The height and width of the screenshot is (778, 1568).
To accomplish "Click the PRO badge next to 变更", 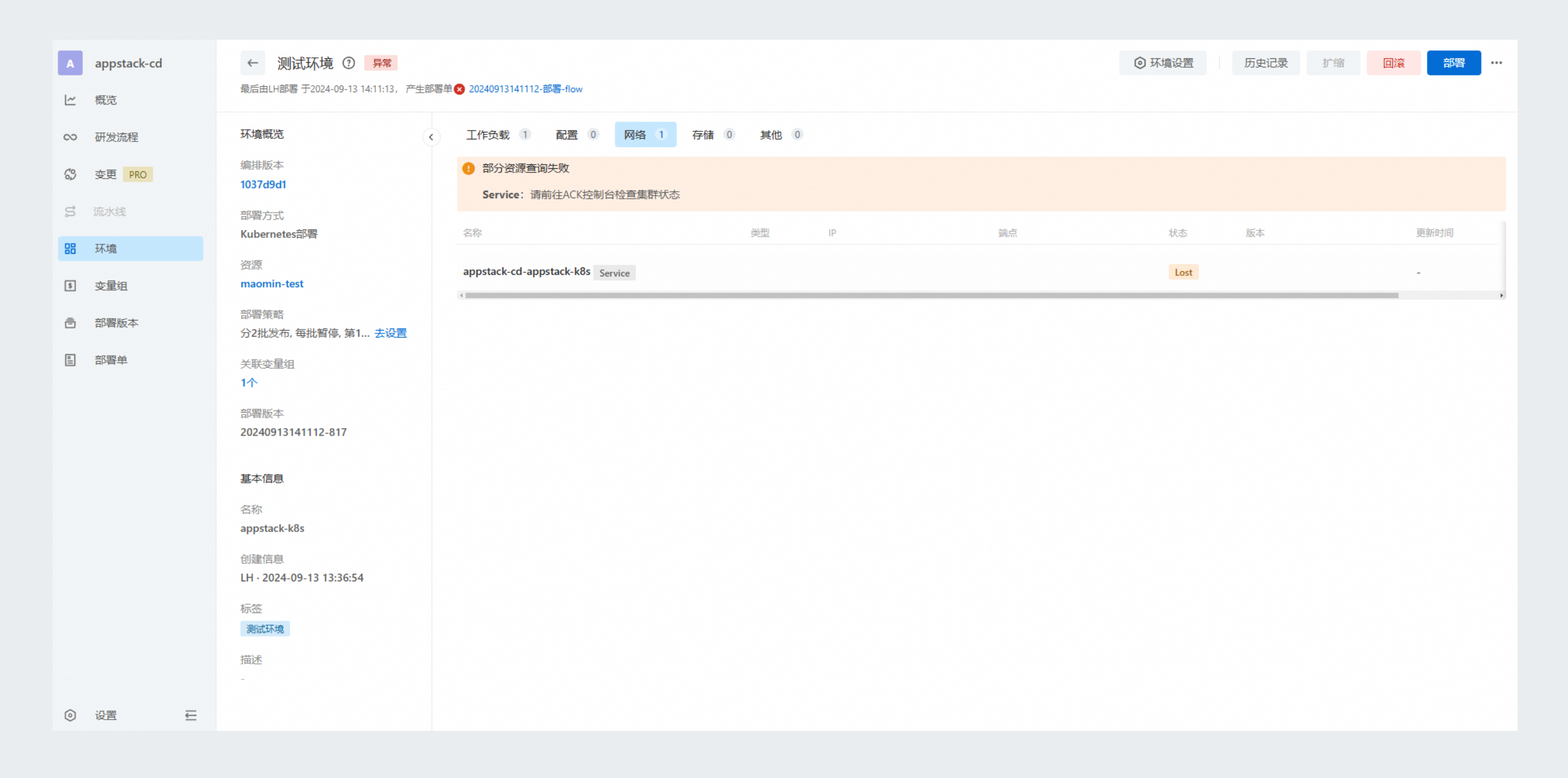I will click(138, 174).
